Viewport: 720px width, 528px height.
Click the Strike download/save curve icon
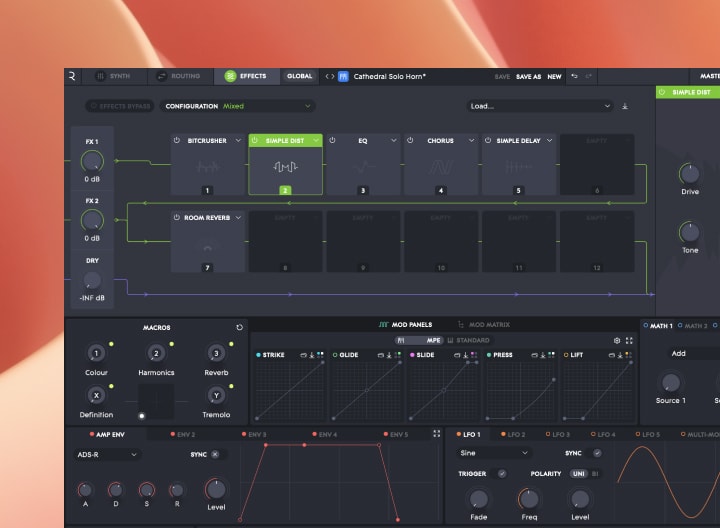[312, 355]
